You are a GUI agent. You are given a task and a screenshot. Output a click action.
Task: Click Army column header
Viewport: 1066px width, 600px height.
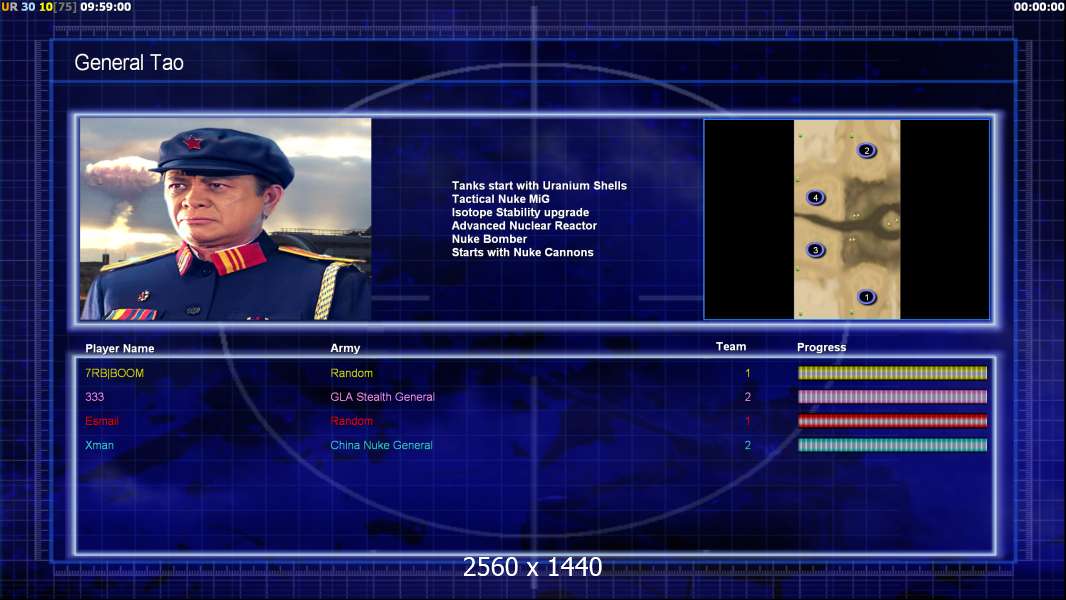coord(345,348)
